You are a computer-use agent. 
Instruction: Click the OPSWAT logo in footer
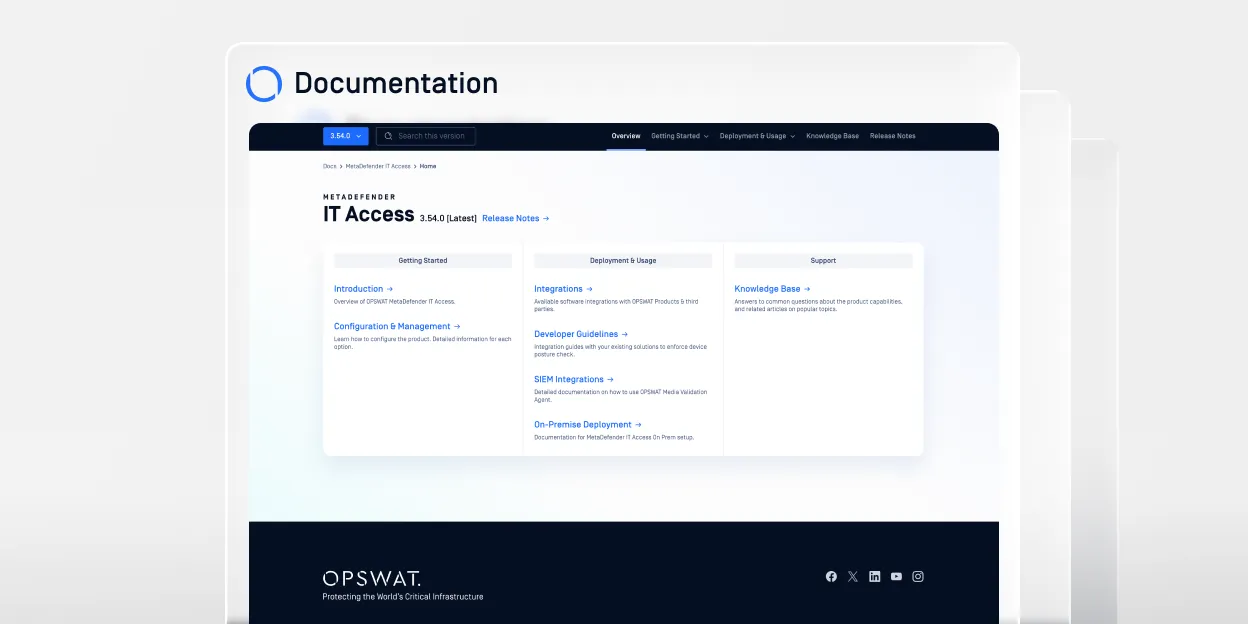point(371,578)
